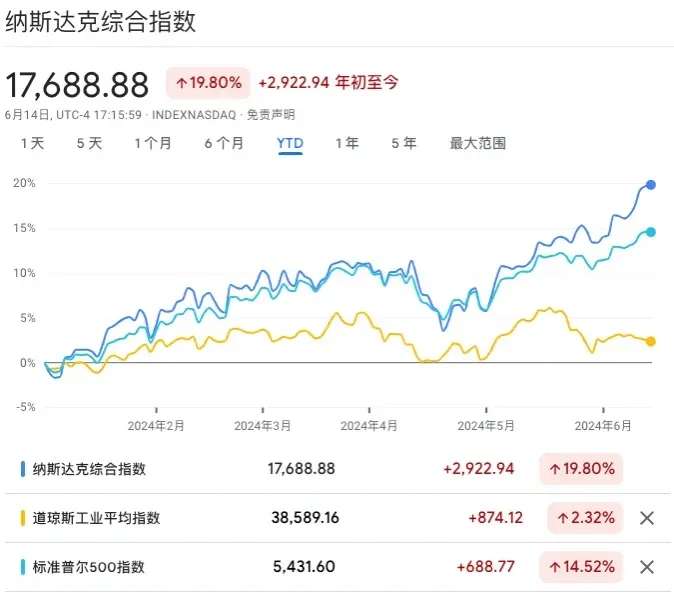This screenshot has width=674, height=596.
Task: Switch to 6个月 time range
Action: [x=224, y=143]
